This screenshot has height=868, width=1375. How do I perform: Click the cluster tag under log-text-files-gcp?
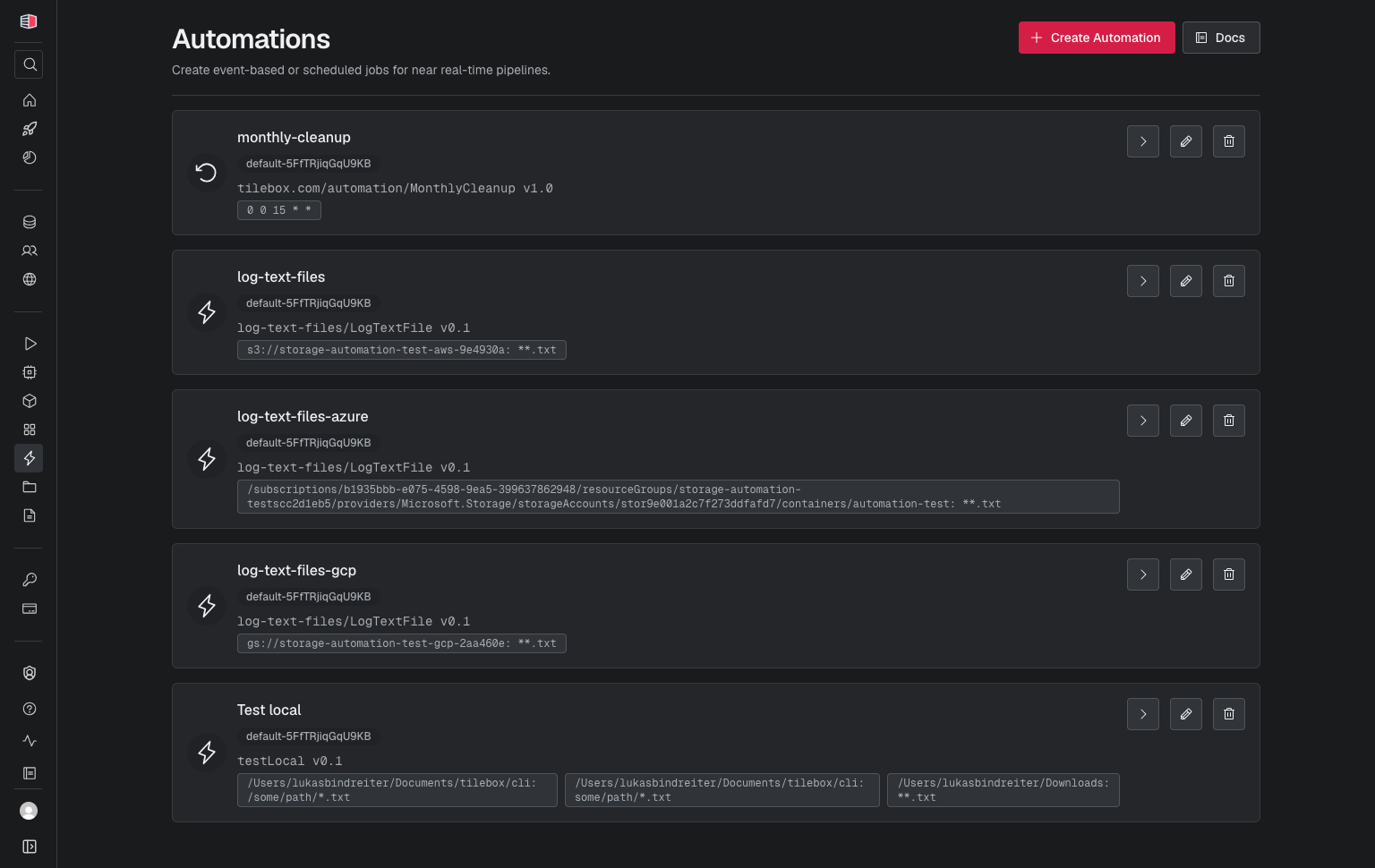308,597
